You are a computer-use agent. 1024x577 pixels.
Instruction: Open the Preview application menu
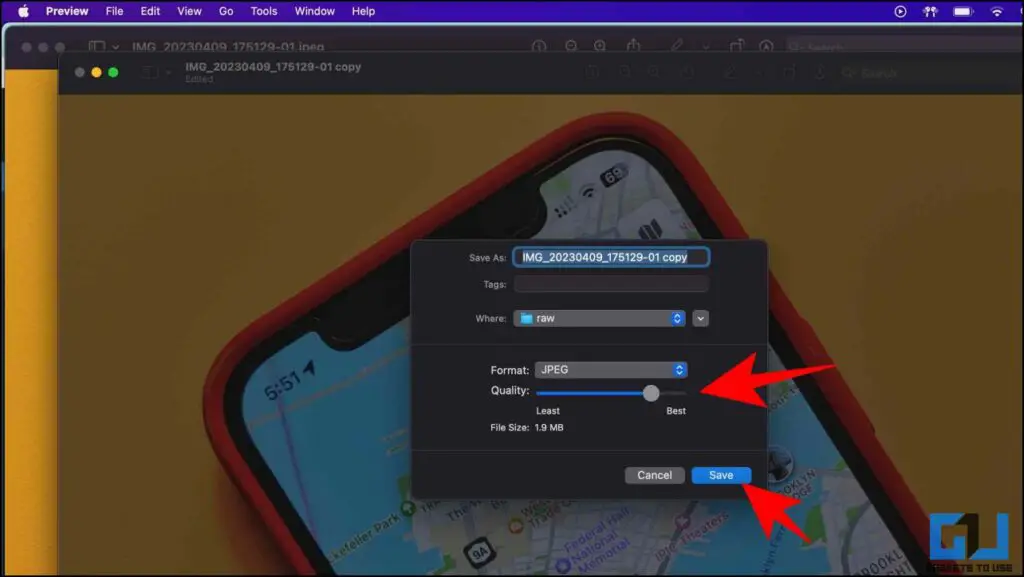click(67, 11)
